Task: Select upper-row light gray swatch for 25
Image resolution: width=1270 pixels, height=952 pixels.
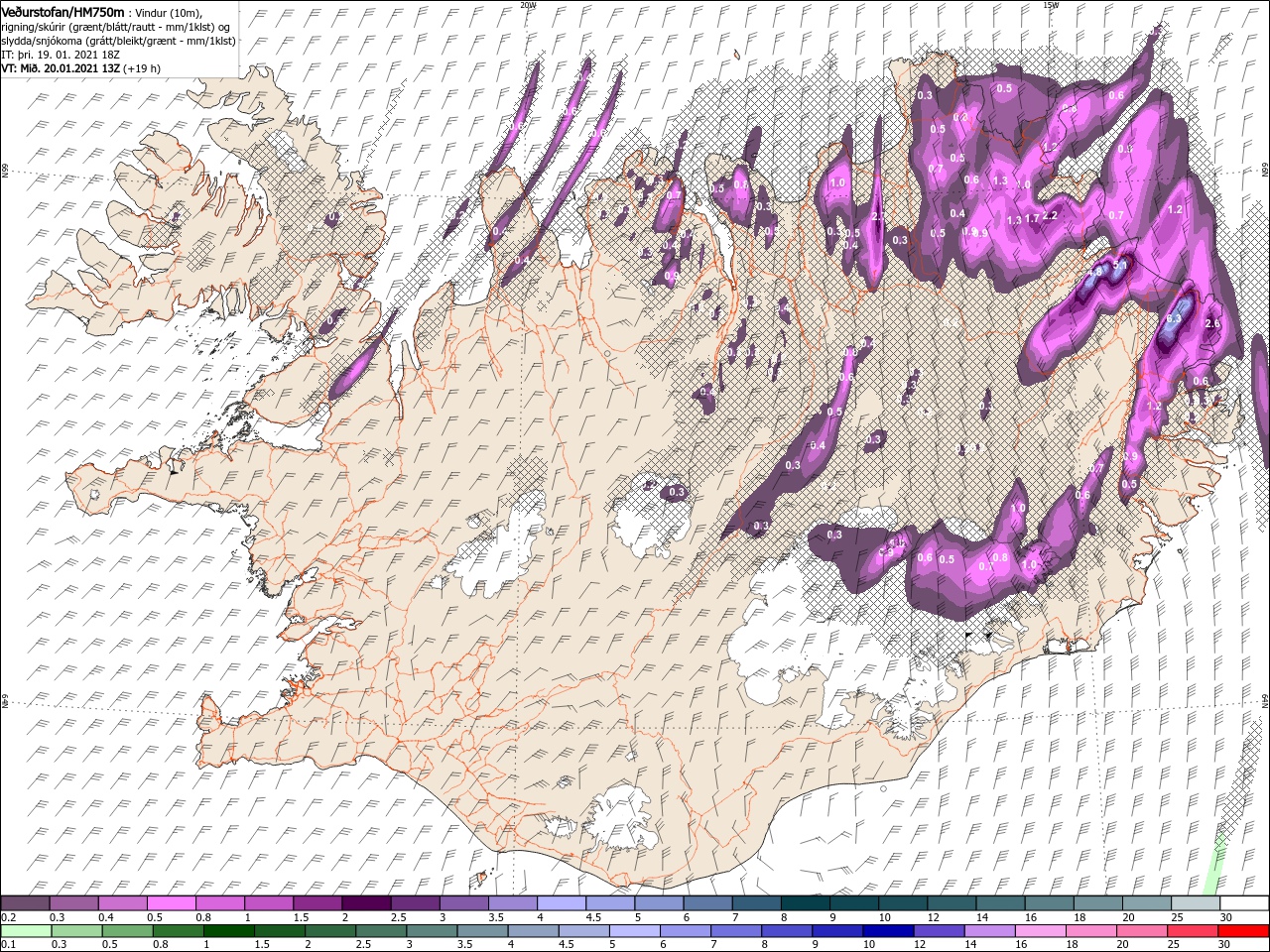Action: point(1196,902)
